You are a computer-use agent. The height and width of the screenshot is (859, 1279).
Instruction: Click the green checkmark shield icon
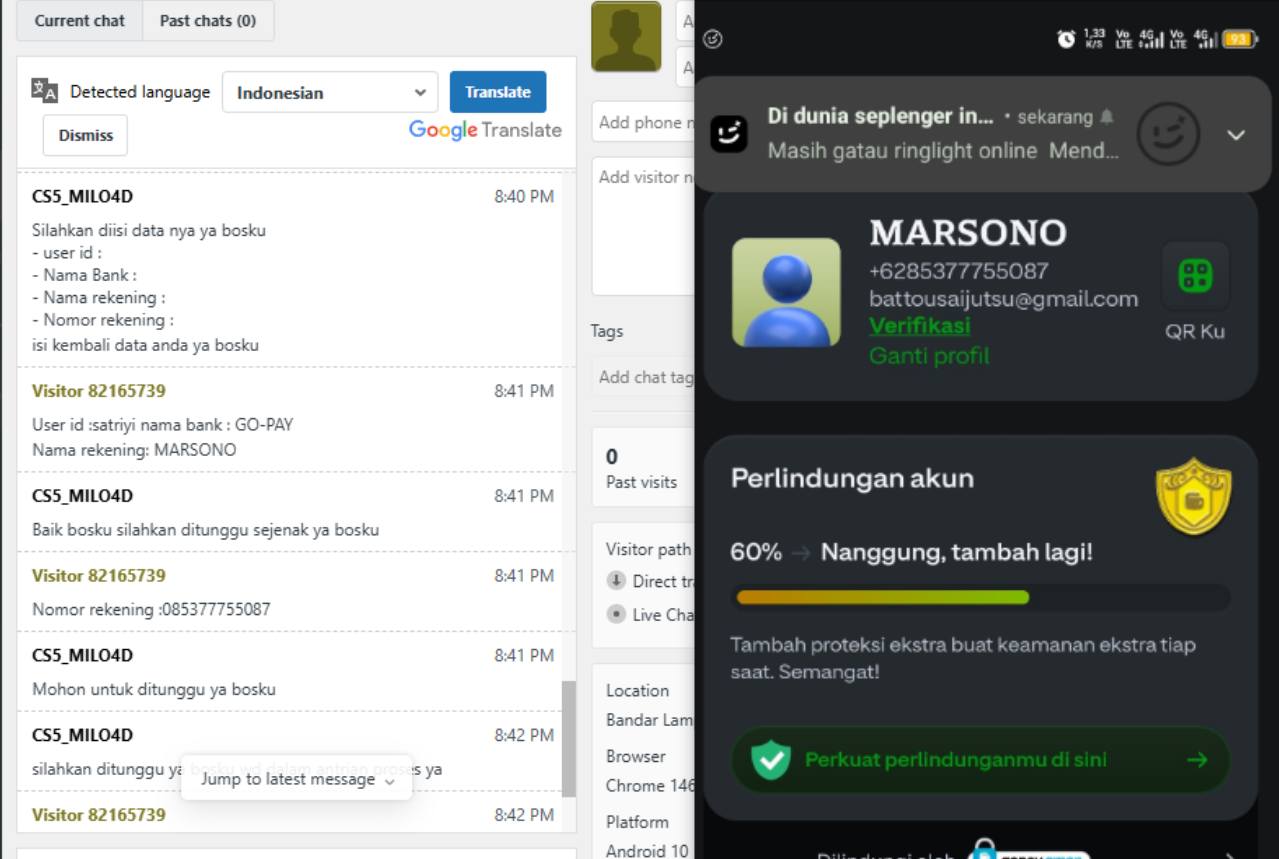(771, 760)
